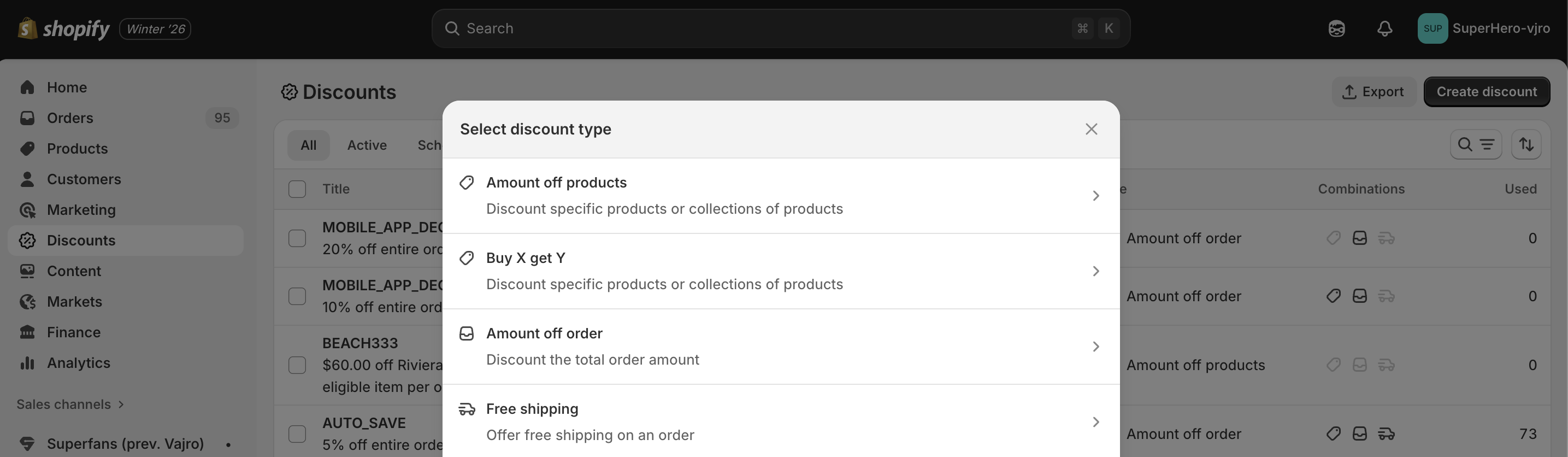Click the Export button
This screenshot has width=1568, height=457.
(1374, 92)
